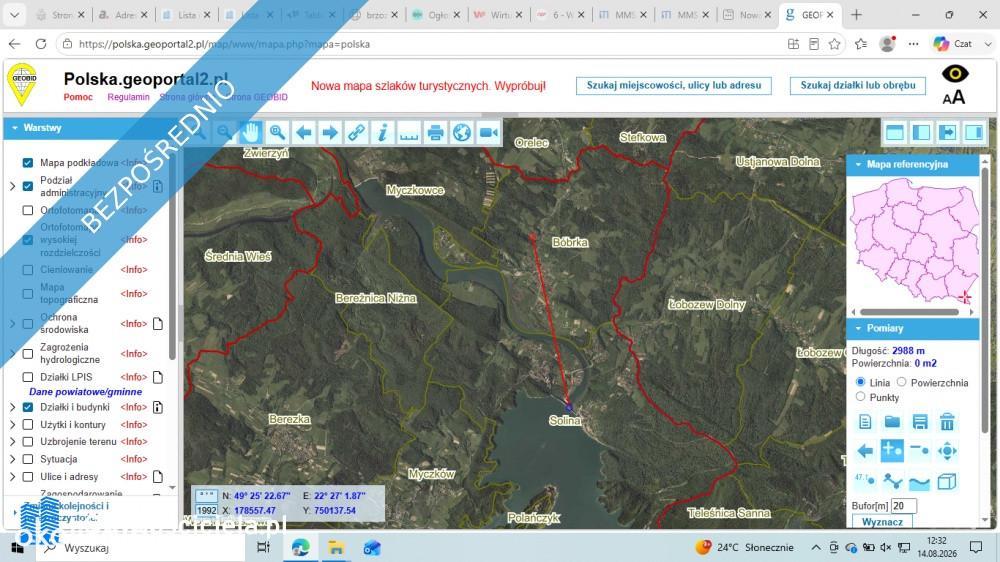The height and width of the screenshot is (562, 1000).
Task: Change font size with aA icon
Action: [954, 98]
